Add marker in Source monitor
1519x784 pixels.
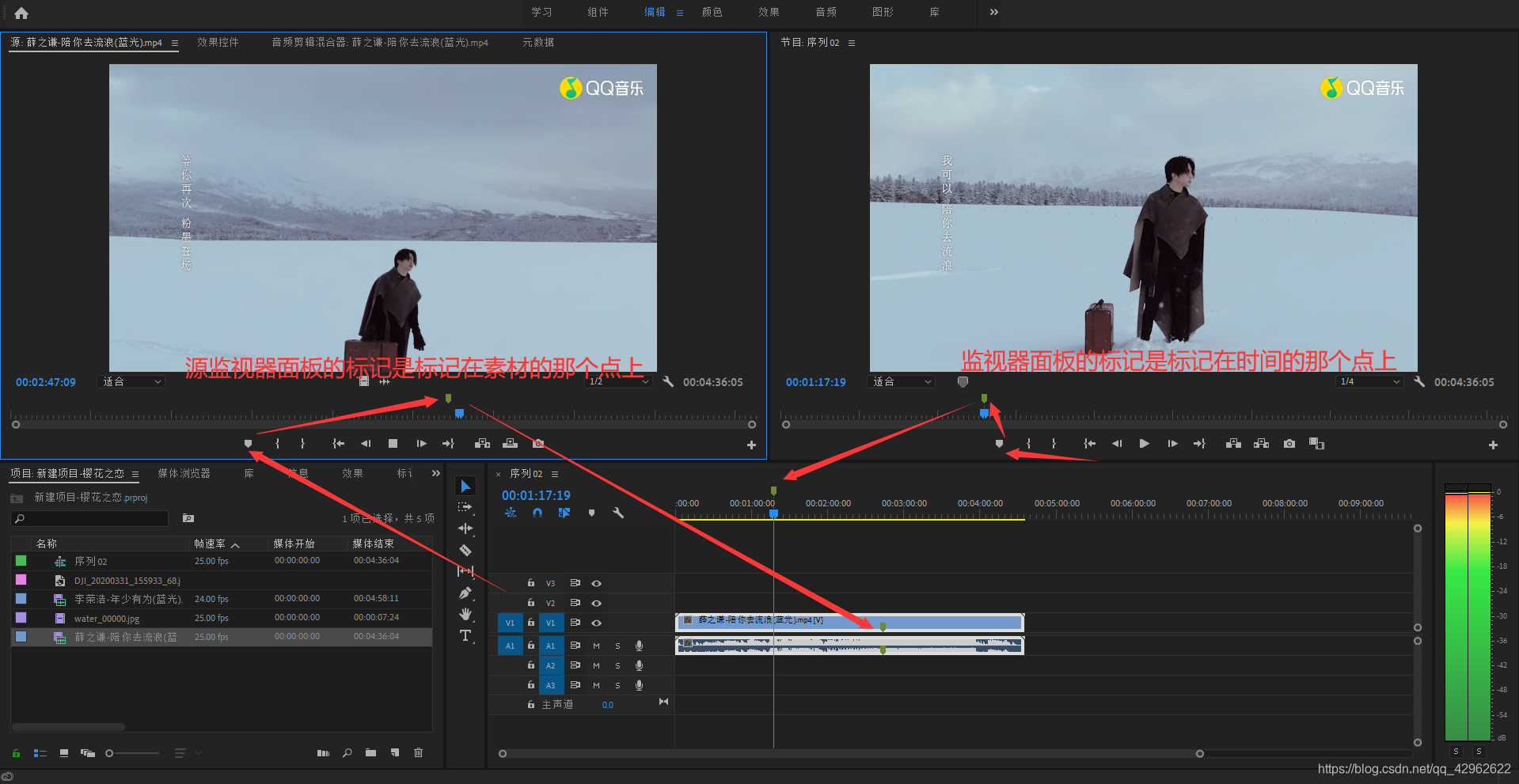pos(248,444)
